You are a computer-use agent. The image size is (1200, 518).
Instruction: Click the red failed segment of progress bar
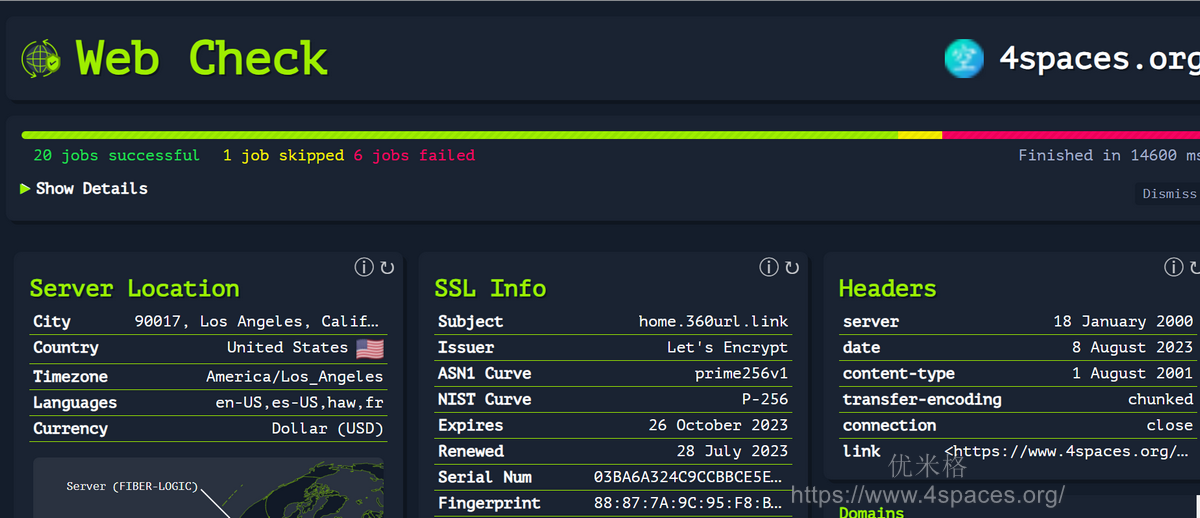pos(1070,135)
